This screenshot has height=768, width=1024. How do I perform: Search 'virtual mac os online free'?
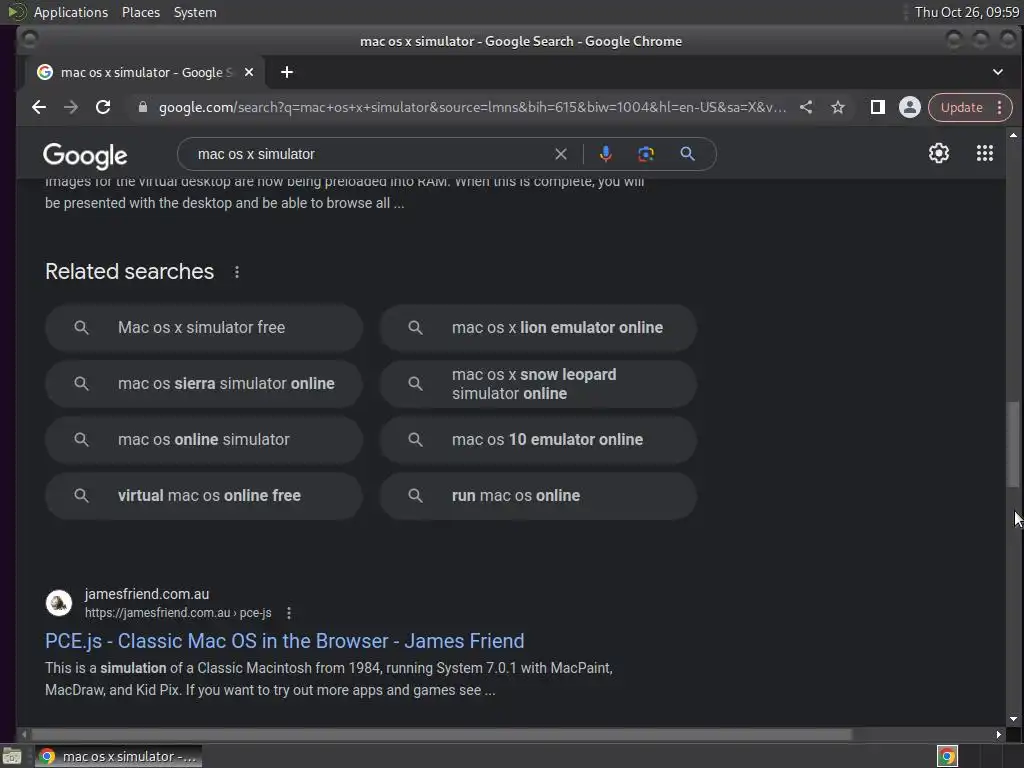coord(204,496)
